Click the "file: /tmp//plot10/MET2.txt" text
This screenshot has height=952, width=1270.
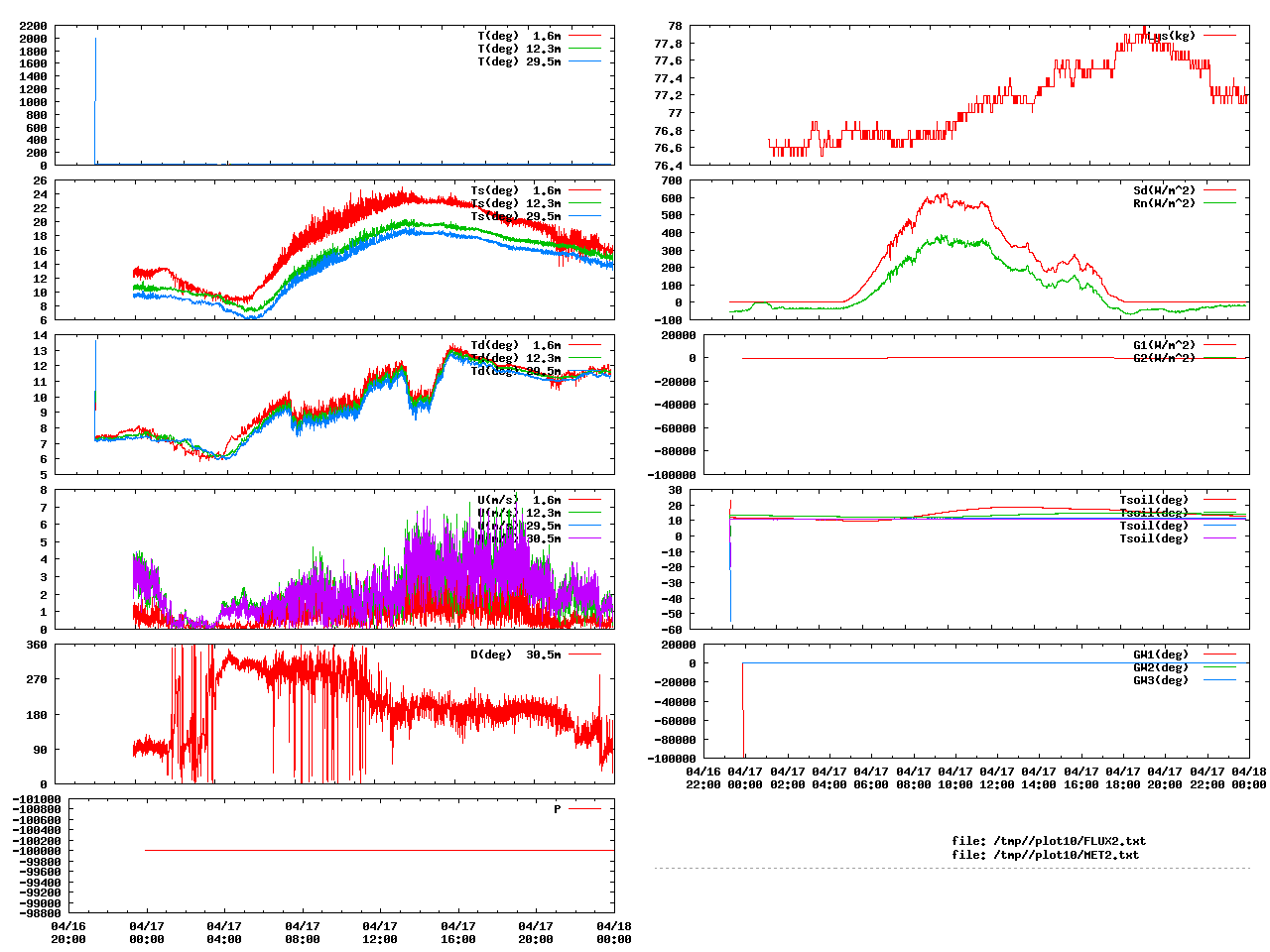1046,854
